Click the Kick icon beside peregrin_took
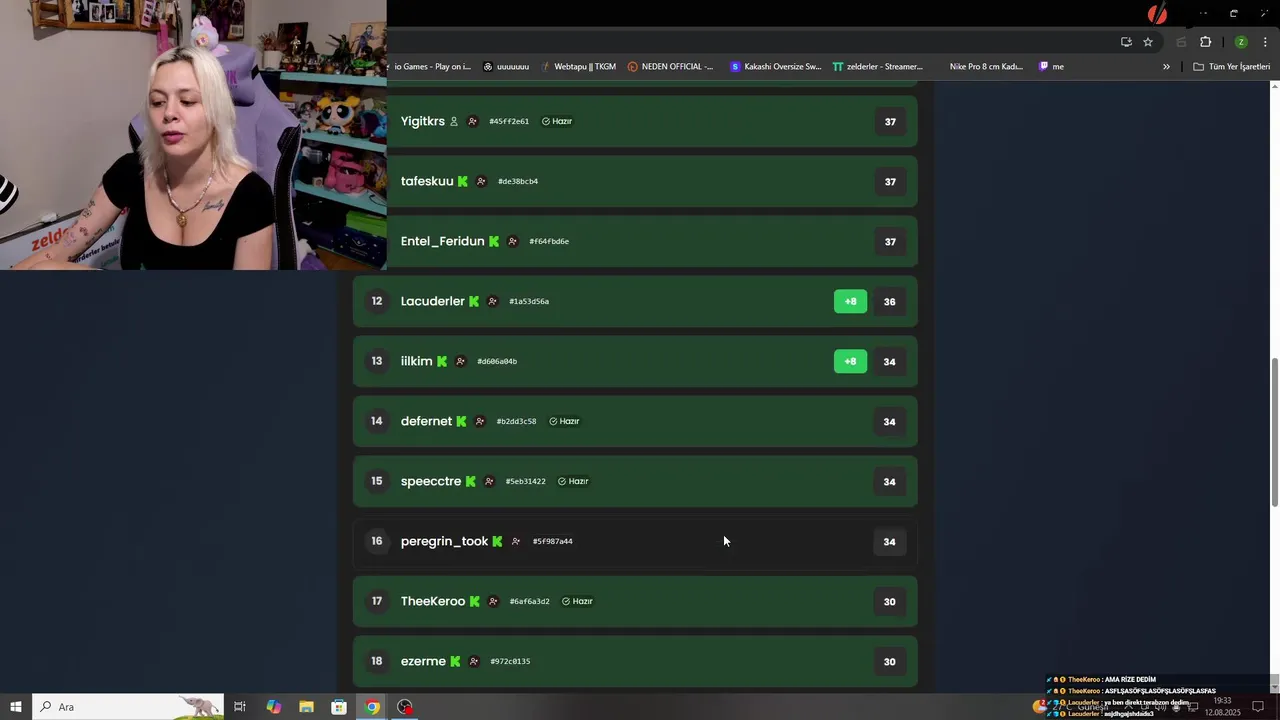Screen dimensions: 1280x720 coord(497,541)
